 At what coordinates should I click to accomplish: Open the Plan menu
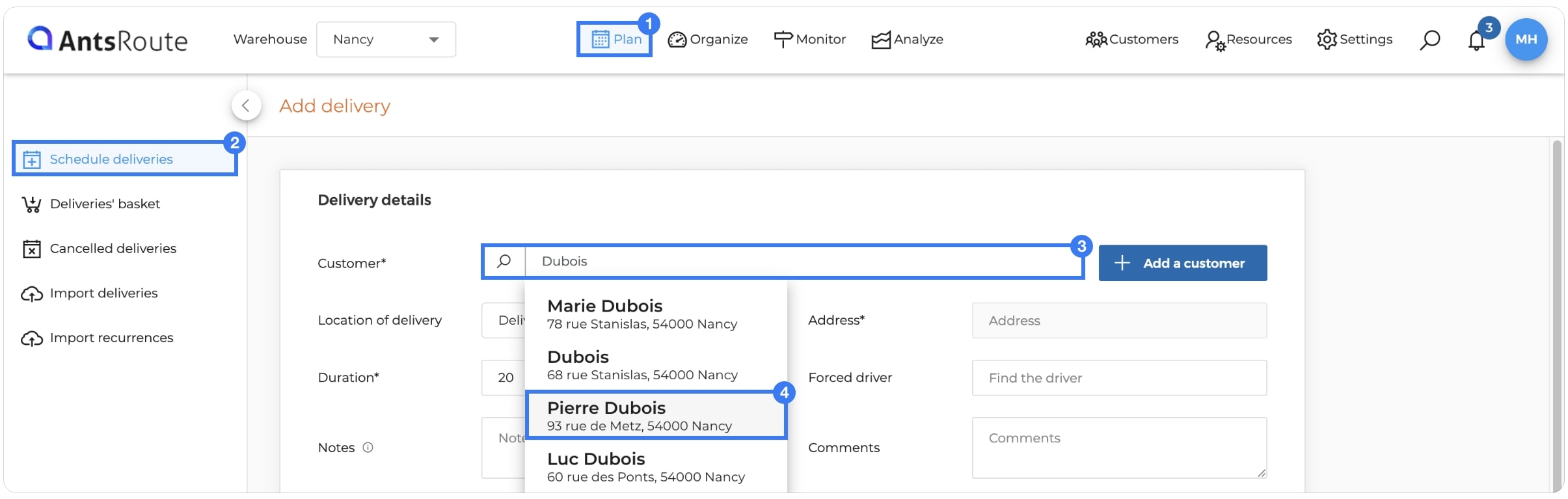click(x=615, y=40)
